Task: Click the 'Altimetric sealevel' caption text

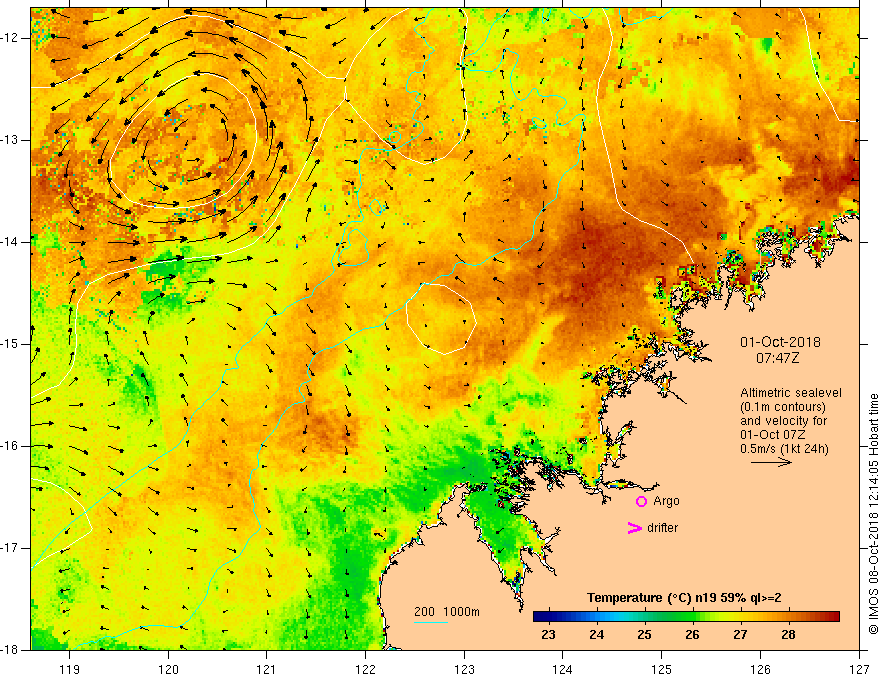Action: click(791, 393)
